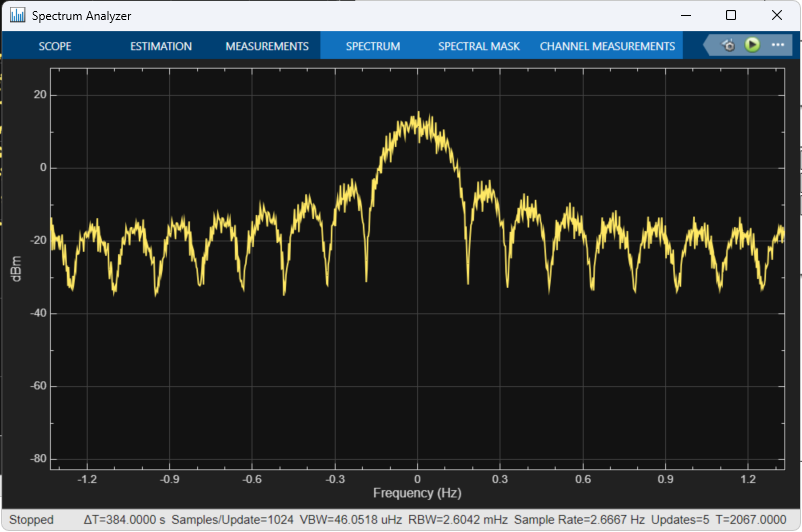Open the ESTIMATION tab
Image resolution: width=802 pixels, height=532 pixels.
[x=161, y=46]
